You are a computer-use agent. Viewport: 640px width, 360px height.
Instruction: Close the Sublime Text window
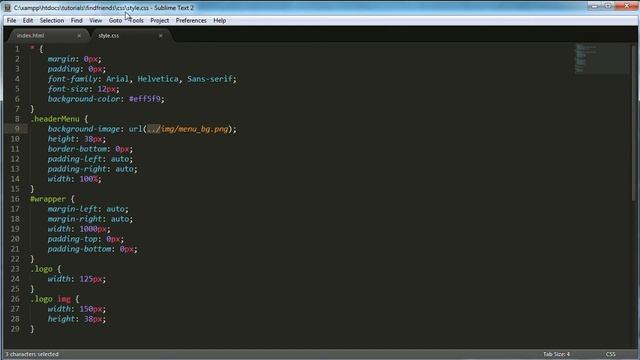627,6
